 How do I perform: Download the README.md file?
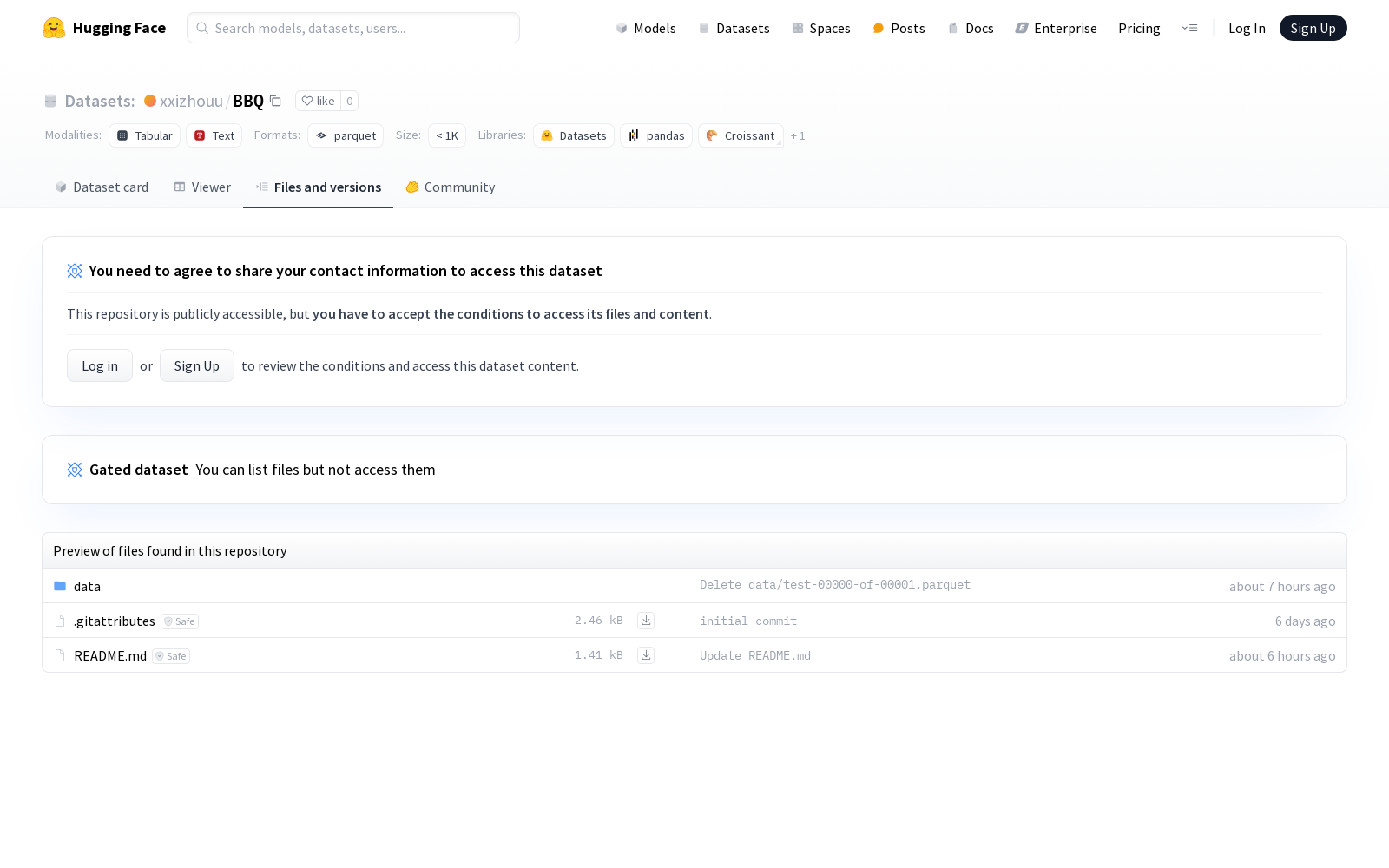[645, 655]
